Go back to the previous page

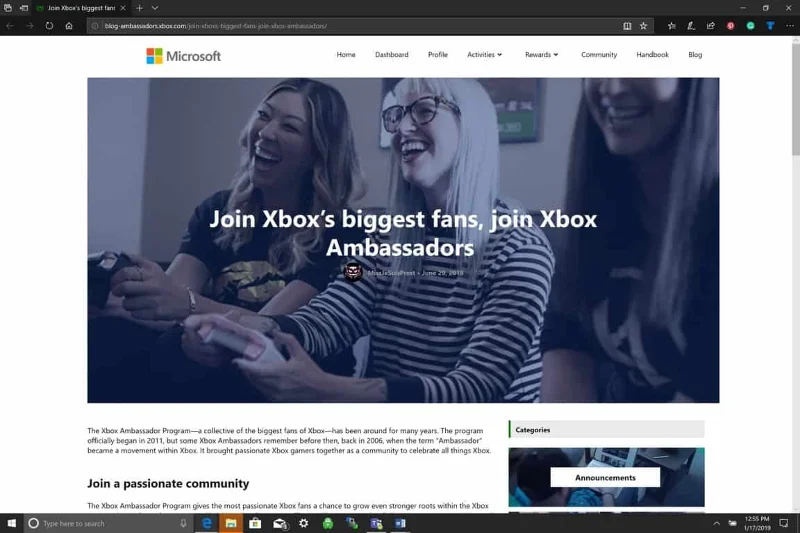click(x=10, y=26)
